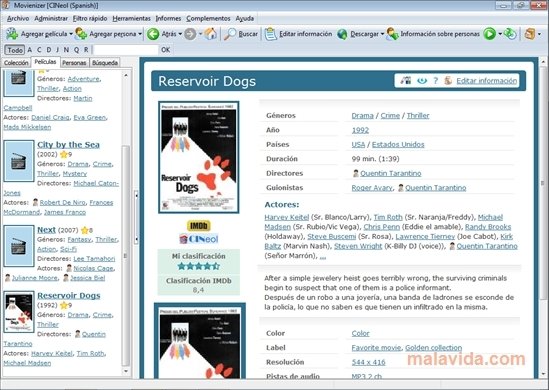Image resolution: width=549 pixels, height=390 pixels.
Task: Filter movies by letter N
Action: coord(66,50)
